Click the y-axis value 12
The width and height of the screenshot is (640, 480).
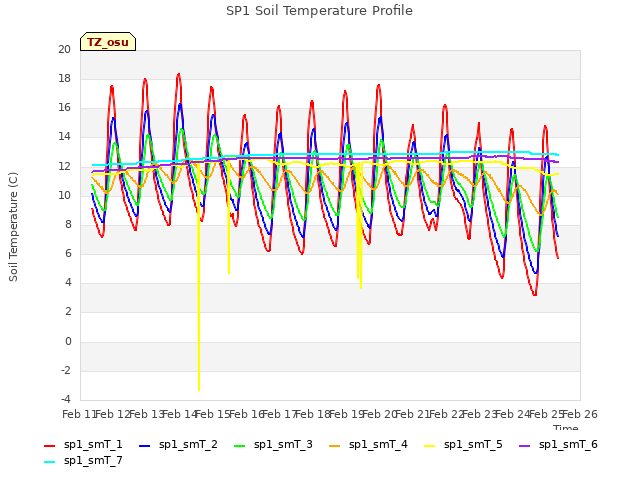64,166
